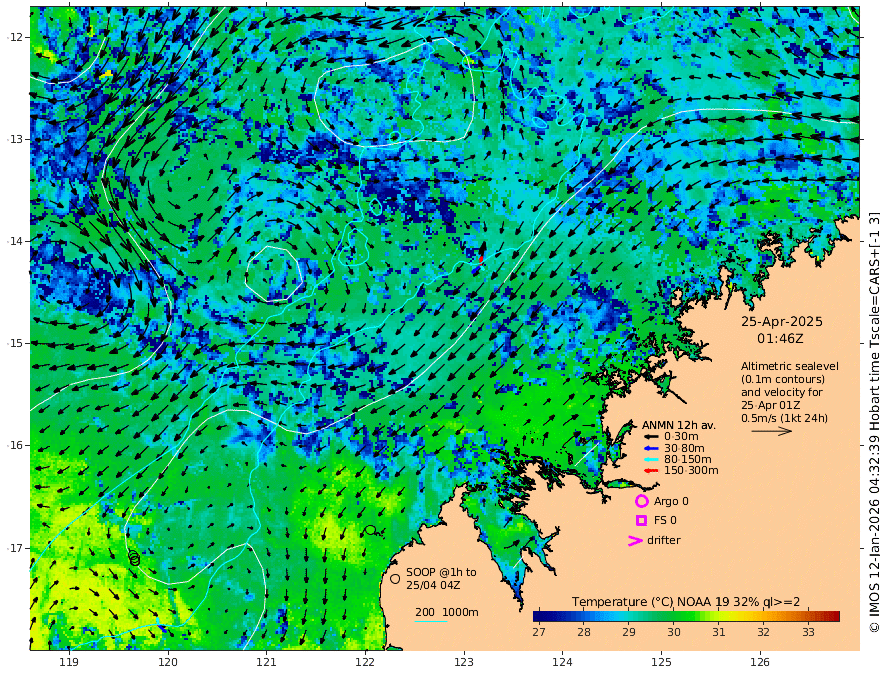
Task: Click the SOOP circle cluster near 119.7°E
Action: (134, 558)
